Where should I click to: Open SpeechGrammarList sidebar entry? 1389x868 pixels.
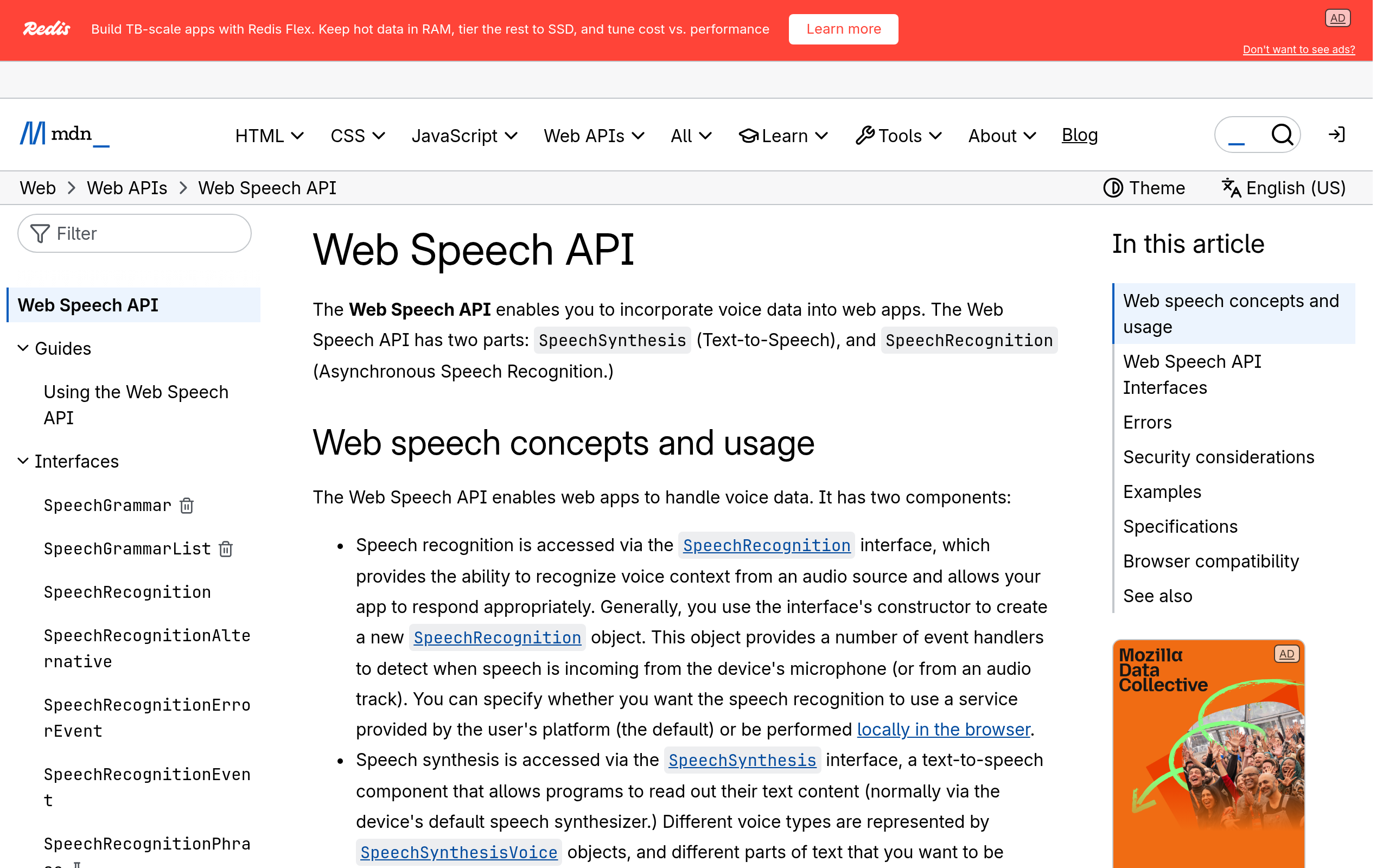pyautogui.click(x=128, y=549)
